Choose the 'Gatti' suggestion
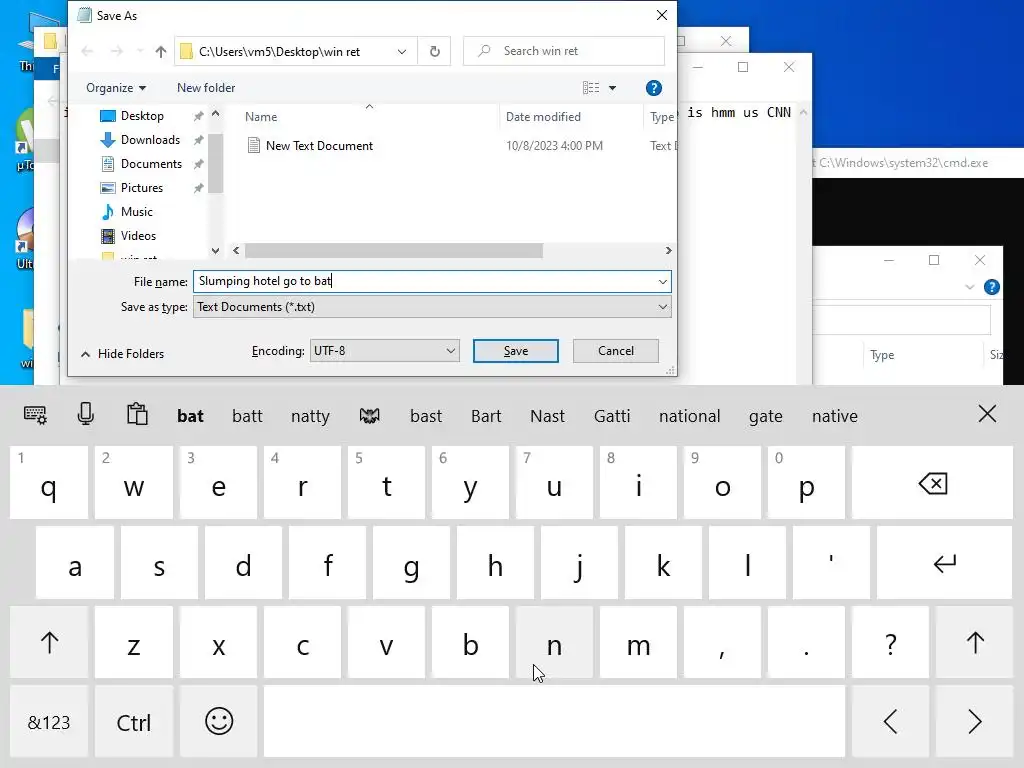 (611, 416)
